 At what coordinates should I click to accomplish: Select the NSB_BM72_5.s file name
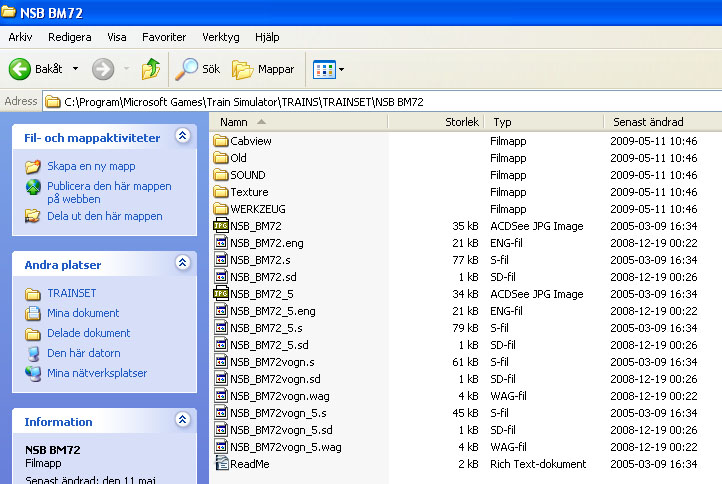click(x=266, y=328)
